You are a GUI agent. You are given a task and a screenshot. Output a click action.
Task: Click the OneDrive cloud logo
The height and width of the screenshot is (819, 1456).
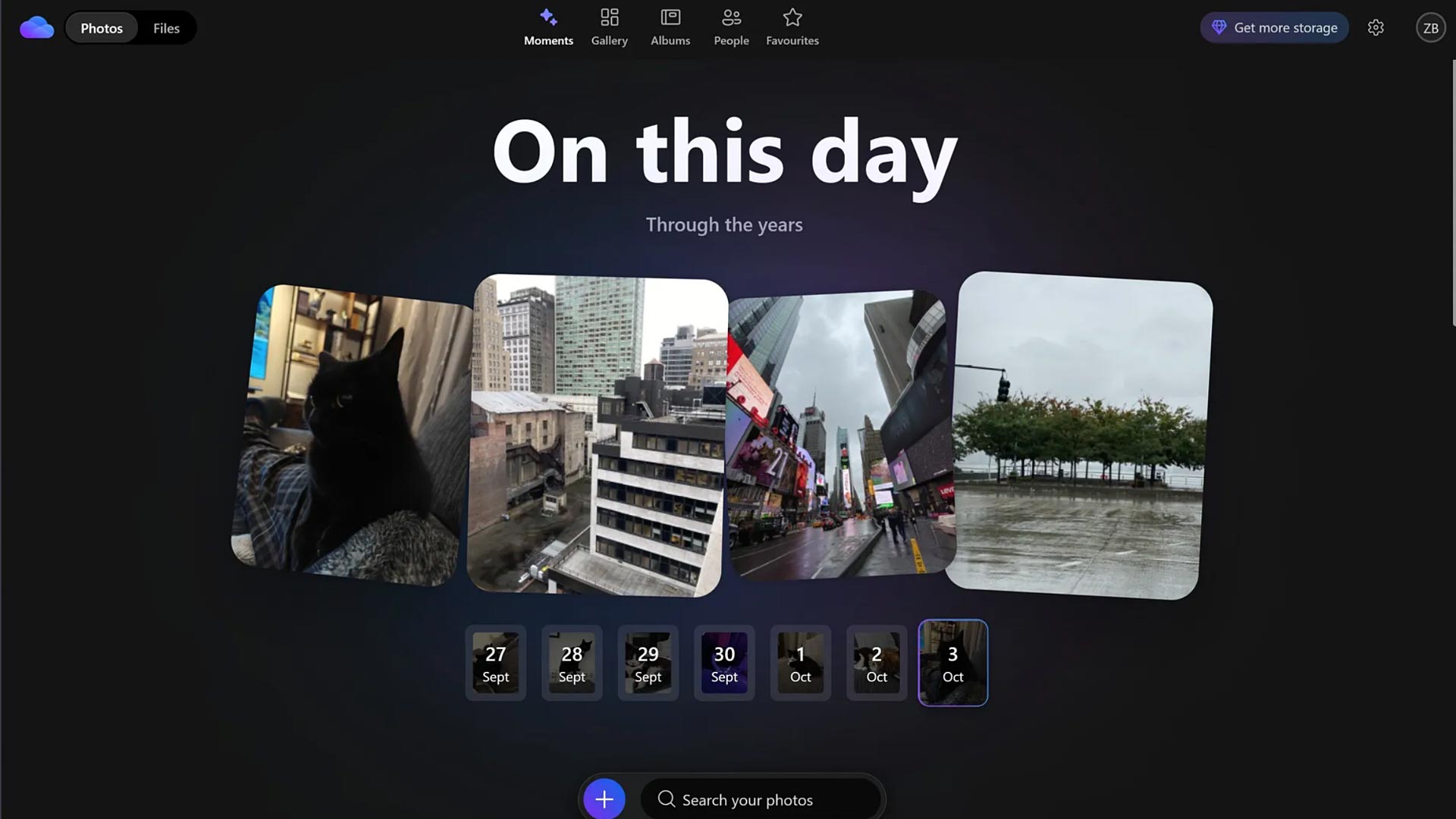click(x=36, y=28)
